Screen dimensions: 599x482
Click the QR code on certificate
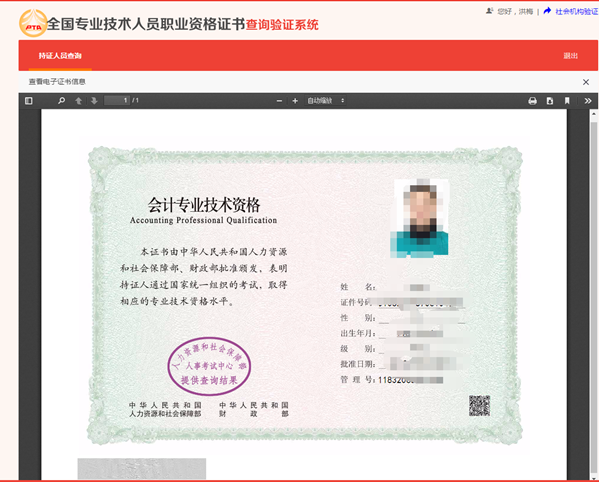(x=479, y=406)
